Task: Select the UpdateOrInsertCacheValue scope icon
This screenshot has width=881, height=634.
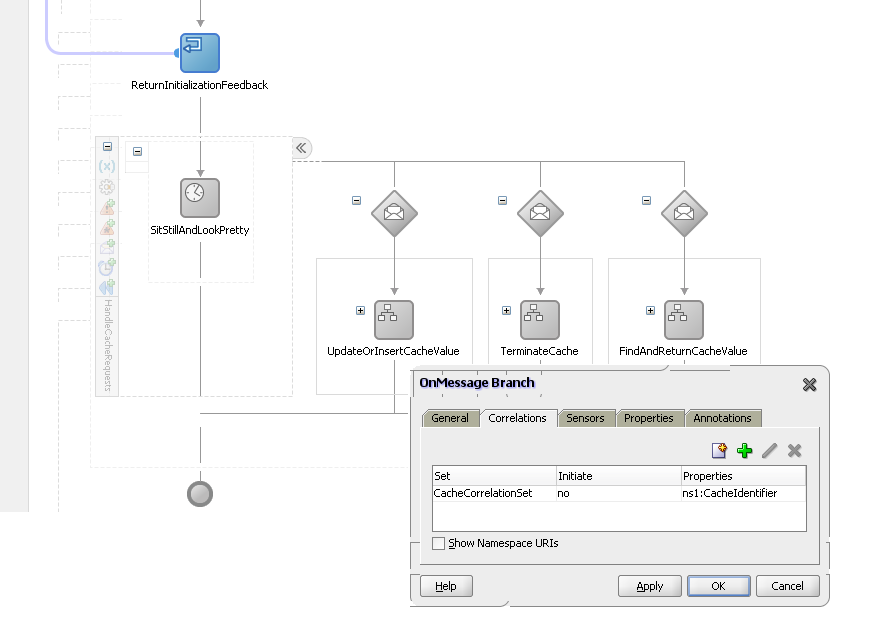Action: [x=394, y=320]
